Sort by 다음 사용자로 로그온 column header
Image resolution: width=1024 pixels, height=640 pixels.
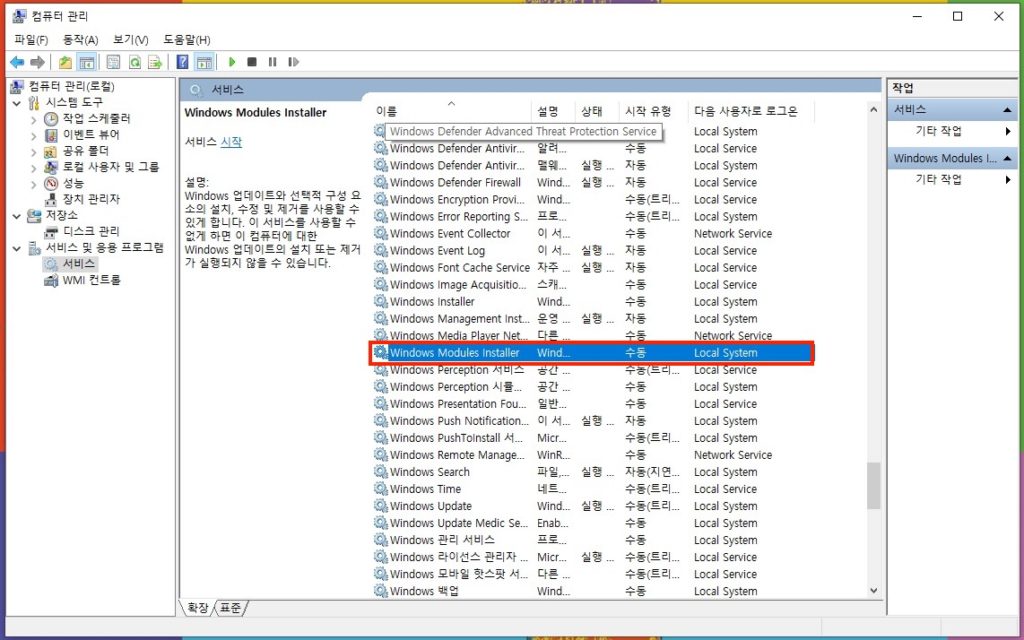click(x=752, y=111)
